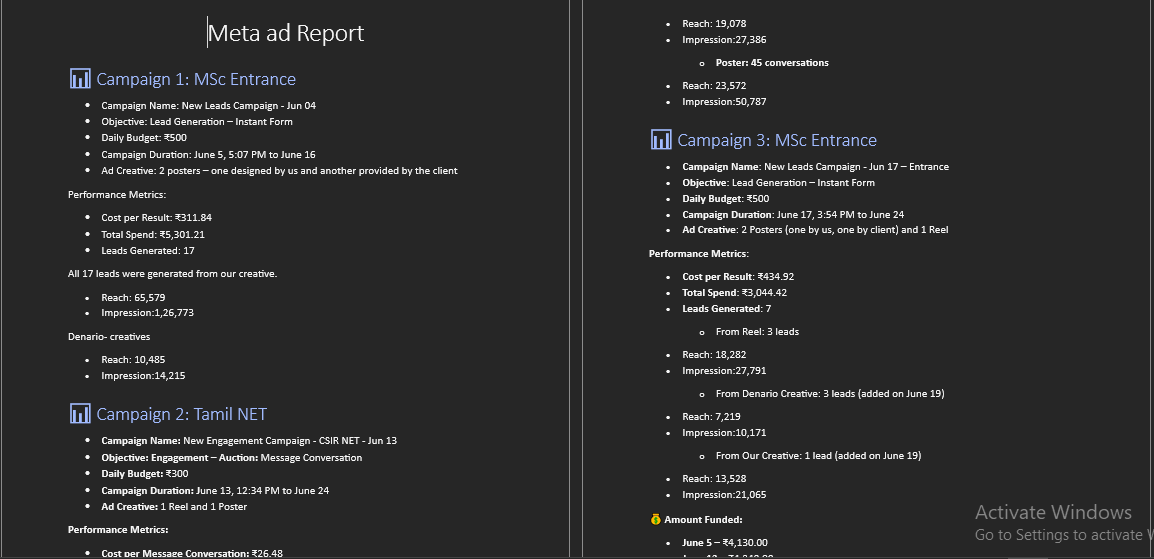Click 'Campaign Duration: June 5, 5:07 PM to June 16'
The height and width of the screenshot is (559, 1154).
[x=208, y=155]
